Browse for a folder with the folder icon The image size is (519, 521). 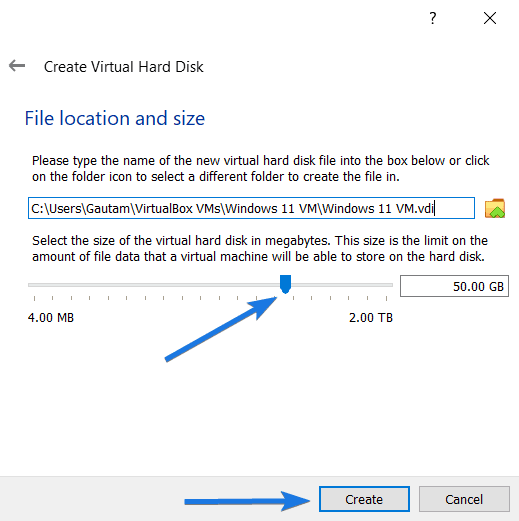pyautogui.click(x=495, y=208)
